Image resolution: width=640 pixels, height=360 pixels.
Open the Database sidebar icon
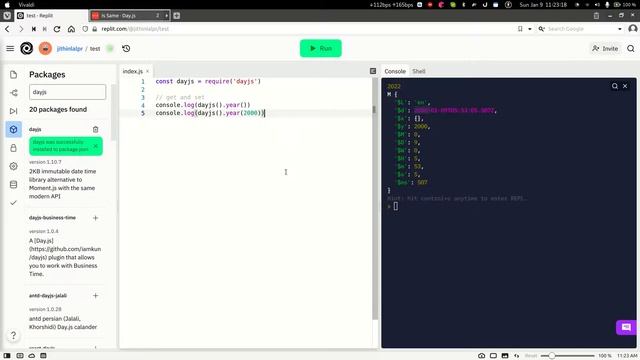coord(13,184)
